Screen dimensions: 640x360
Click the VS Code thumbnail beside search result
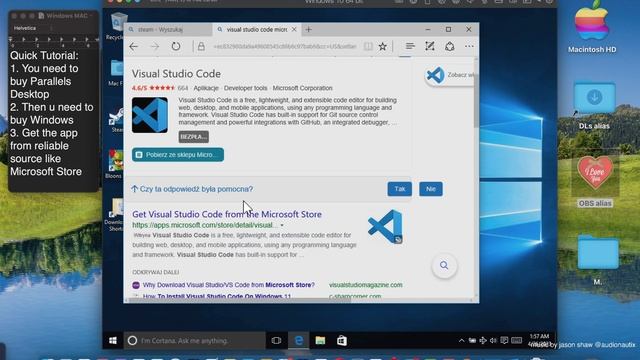point(385,227)
